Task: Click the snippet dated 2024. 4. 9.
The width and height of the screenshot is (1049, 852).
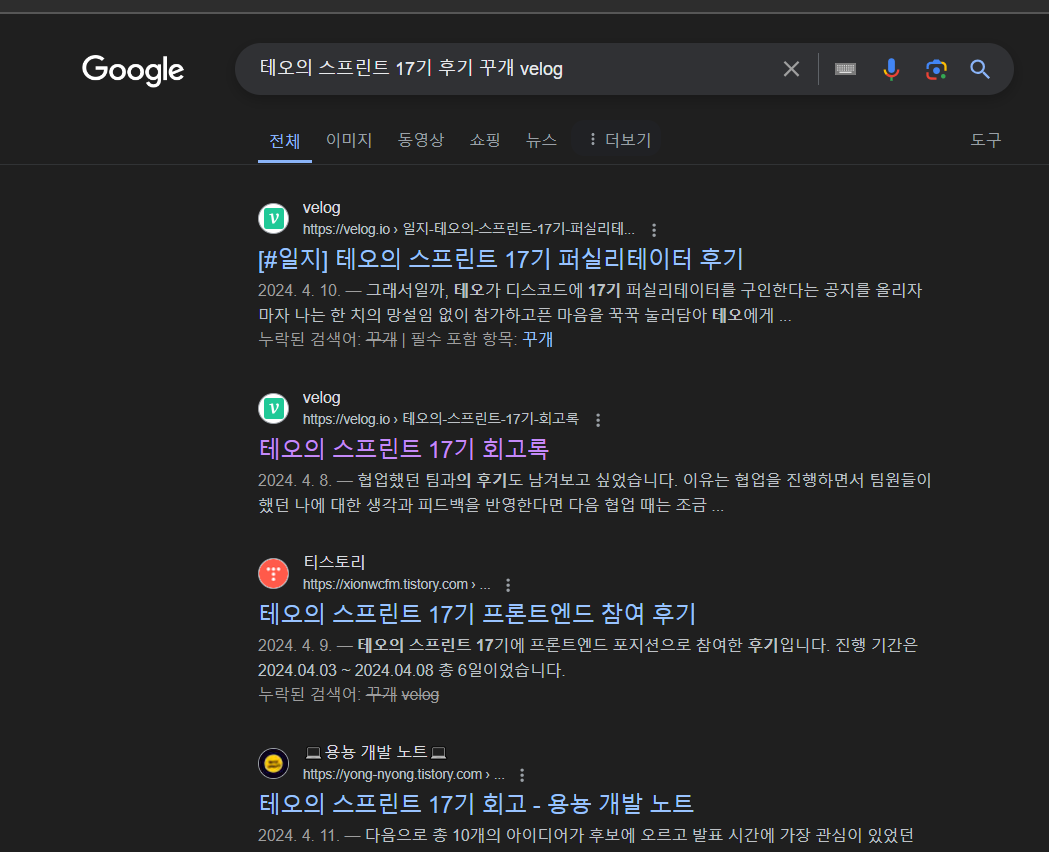Action: tap(588, 658)
